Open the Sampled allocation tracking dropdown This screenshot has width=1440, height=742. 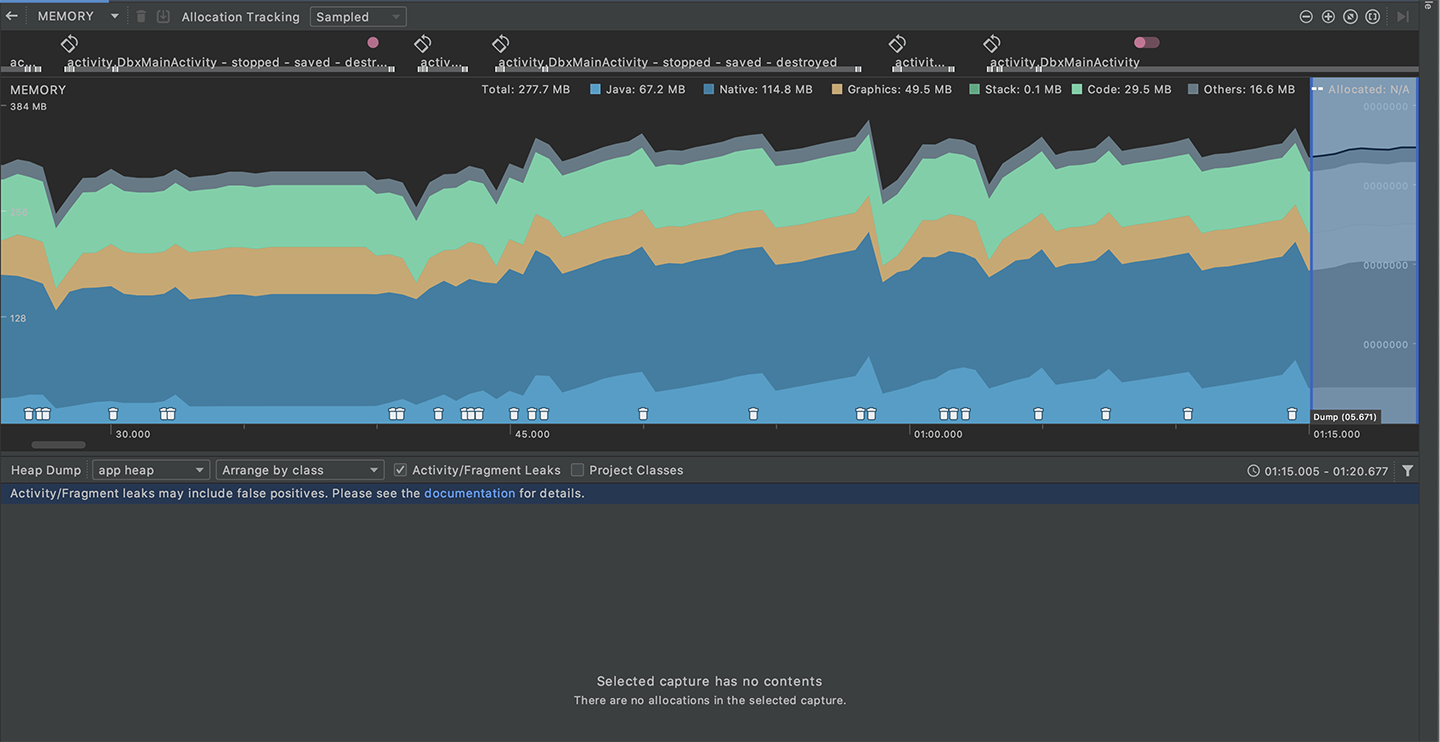coord(358,17)
